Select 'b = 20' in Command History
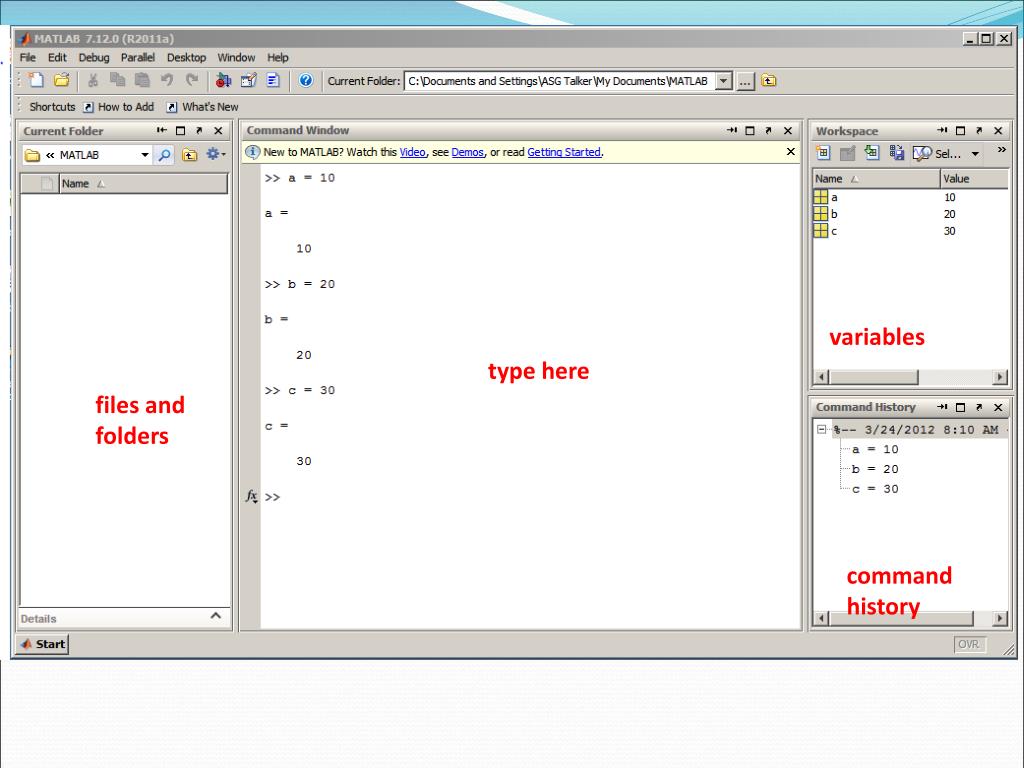 point(875,469)
